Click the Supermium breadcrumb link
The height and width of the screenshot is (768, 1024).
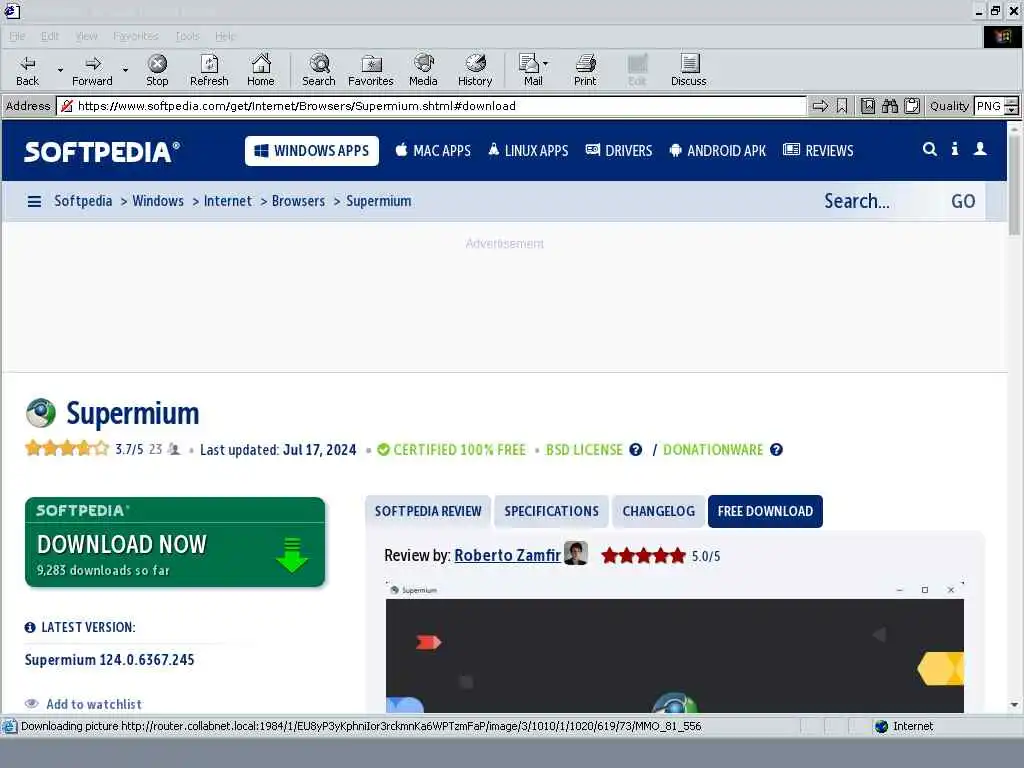(379, 201)
